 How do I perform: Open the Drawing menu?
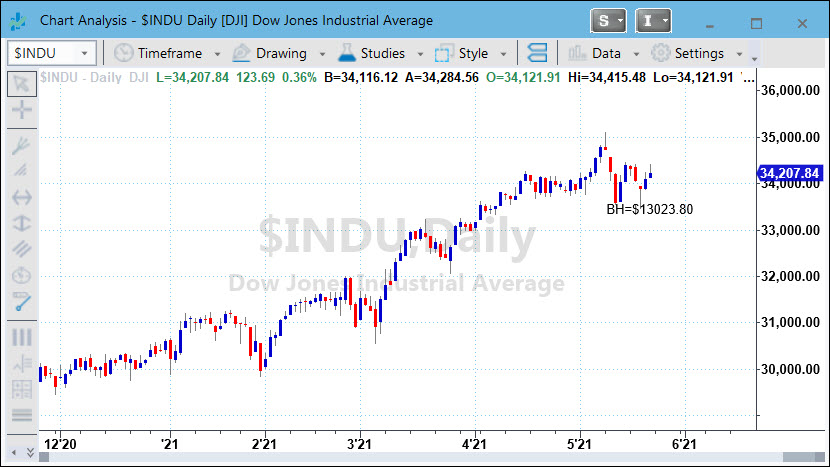281,53
